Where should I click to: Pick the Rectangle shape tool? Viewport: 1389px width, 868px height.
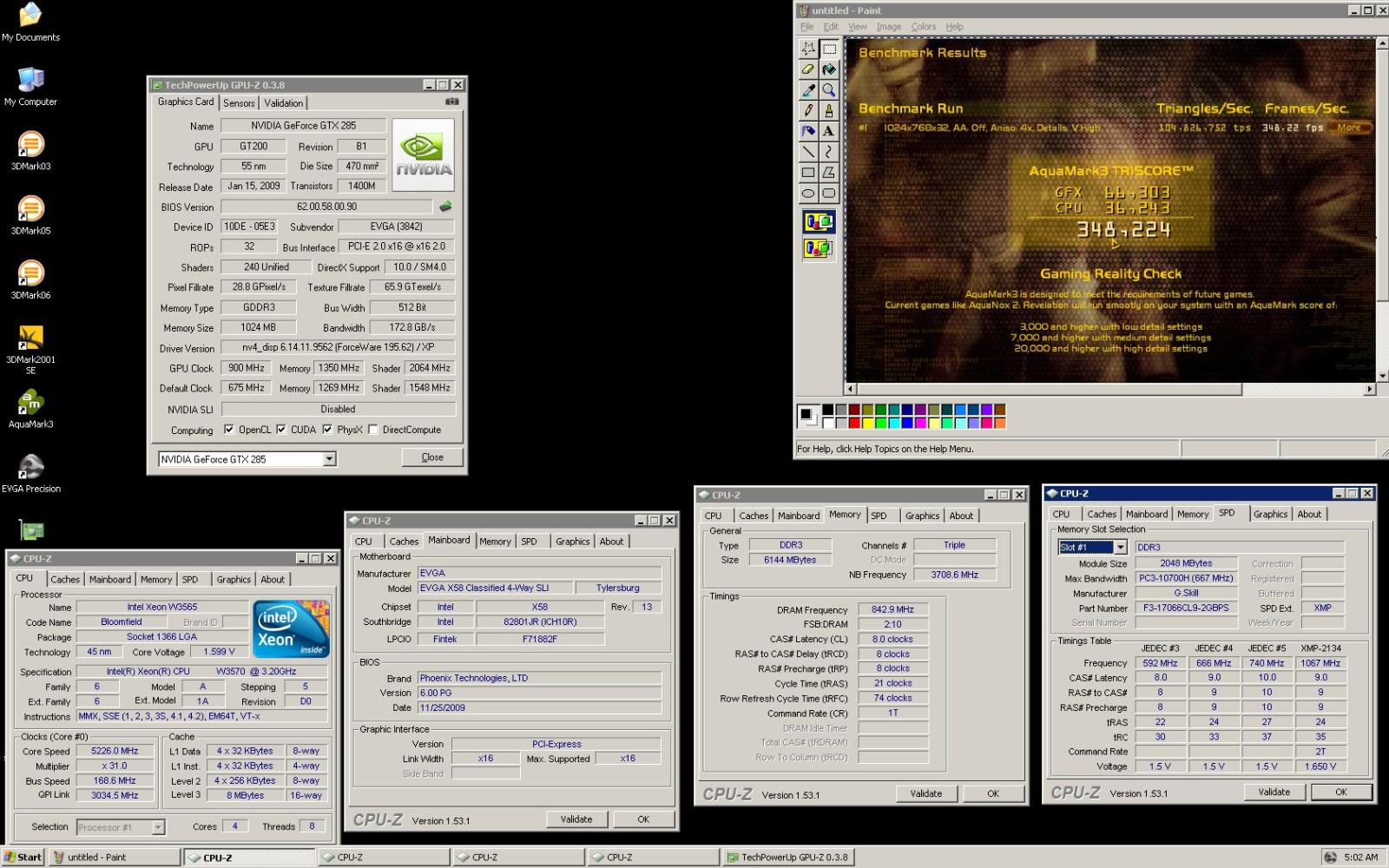pyautogui.click(x=808, y=173)
